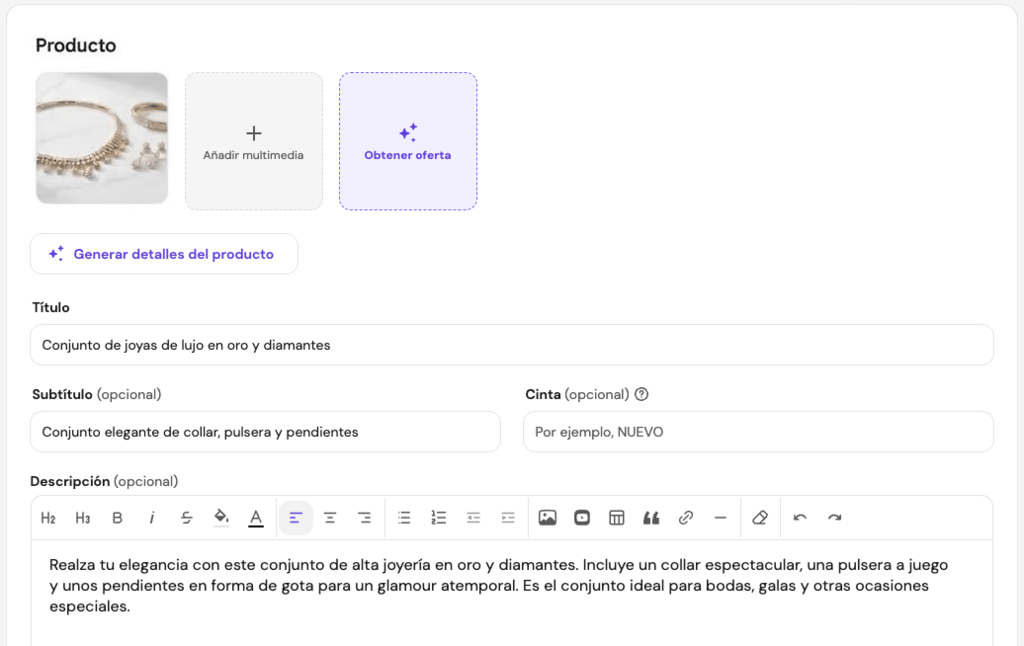Decrease indent in the description
The image size is (1024, 646).
pos(473,518)
